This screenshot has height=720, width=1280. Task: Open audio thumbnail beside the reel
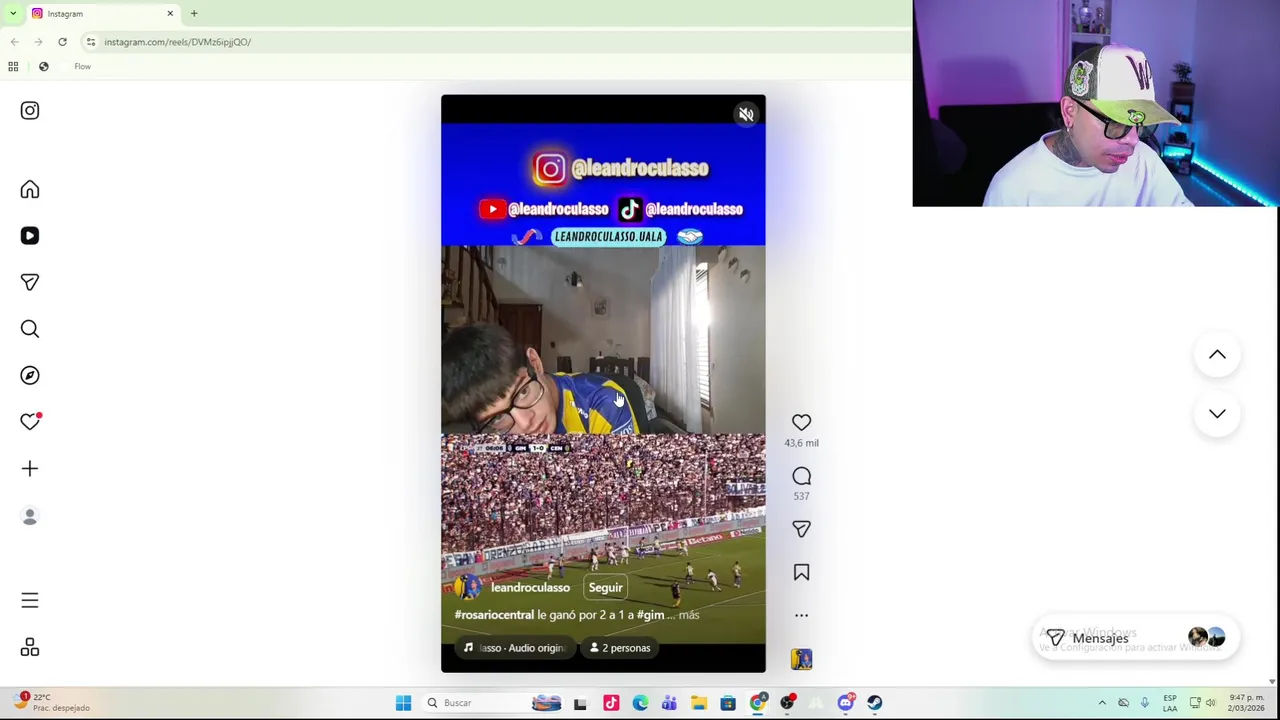(801, 659)
